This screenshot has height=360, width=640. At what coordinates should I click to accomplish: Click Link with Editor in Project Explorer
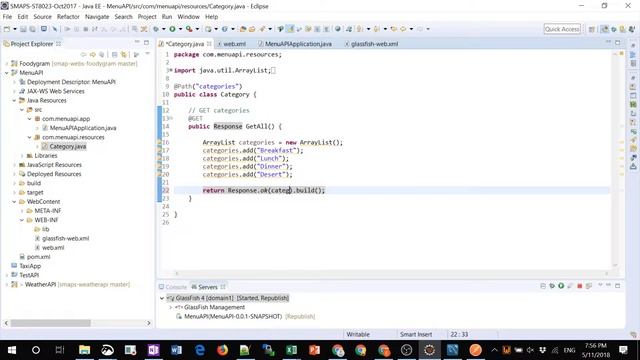tap(124, 54)
